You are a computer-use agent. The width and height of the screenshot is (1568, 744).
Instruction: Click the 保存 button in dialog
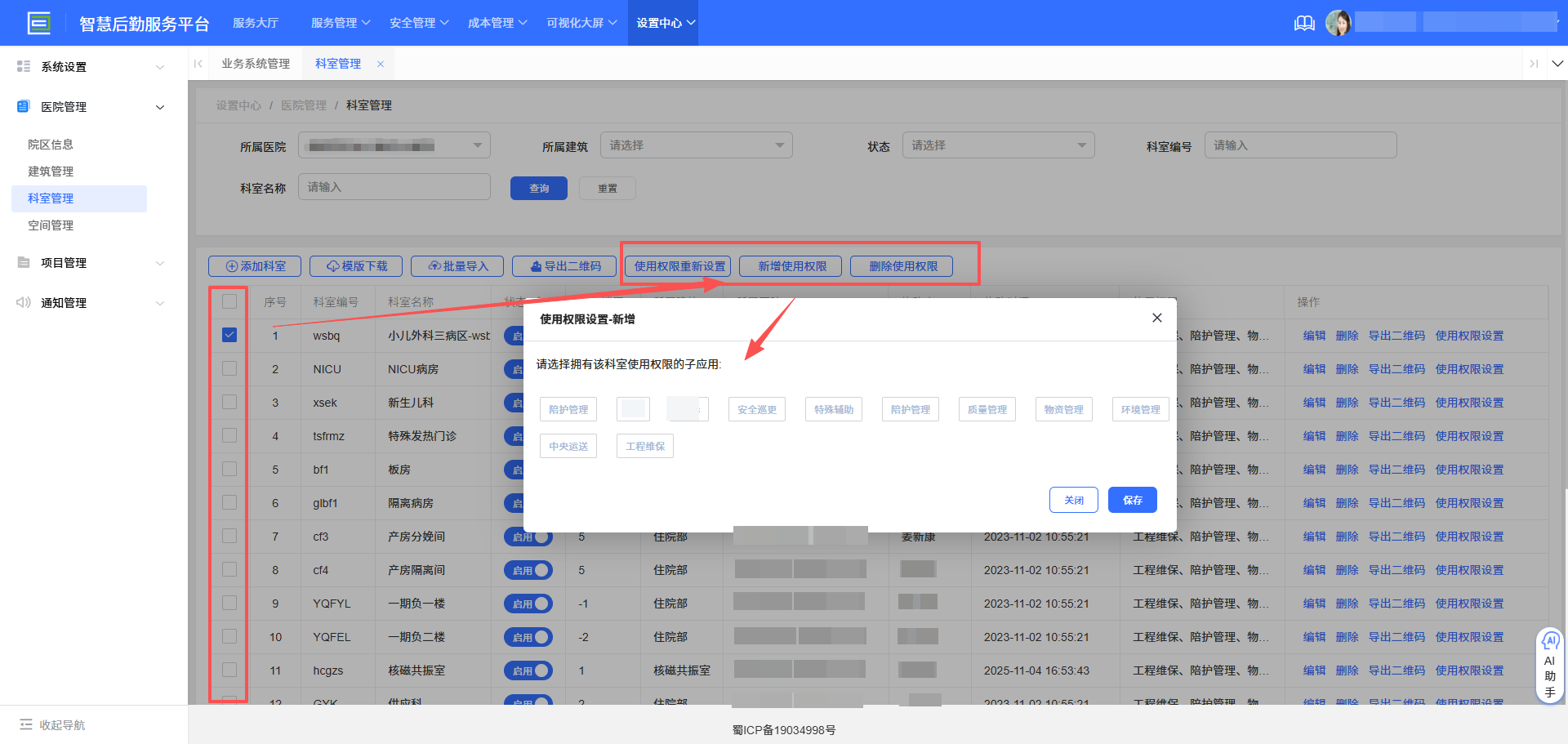point(1132,500)
